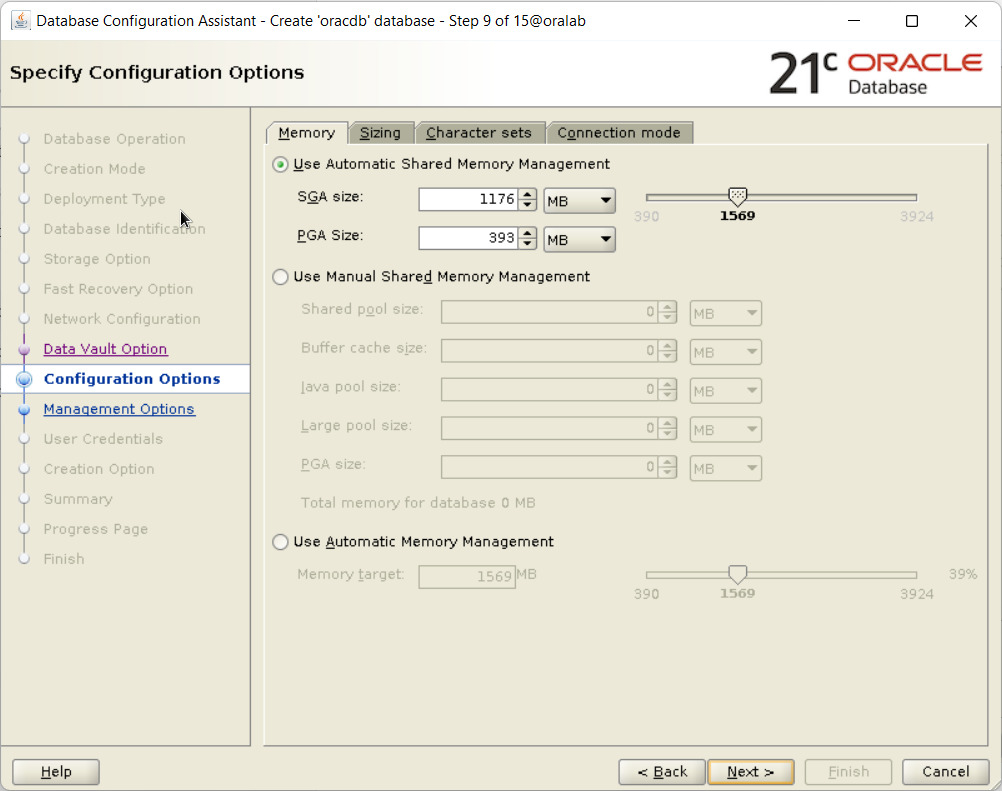This screenshot has width=1002, height=791.
Task: Click the SGA size input field
Action: (467, 200)
